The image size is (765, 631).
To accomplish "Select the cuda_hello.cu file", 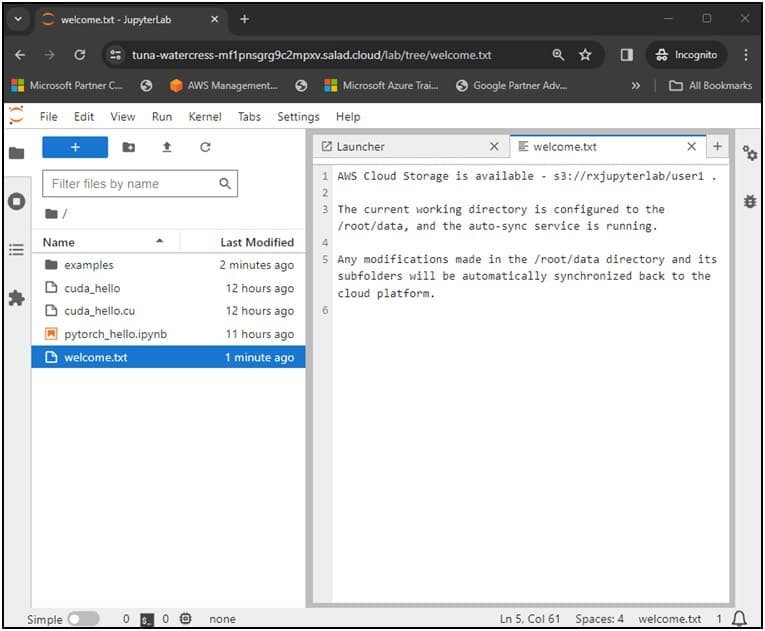I will click(168, 311).
